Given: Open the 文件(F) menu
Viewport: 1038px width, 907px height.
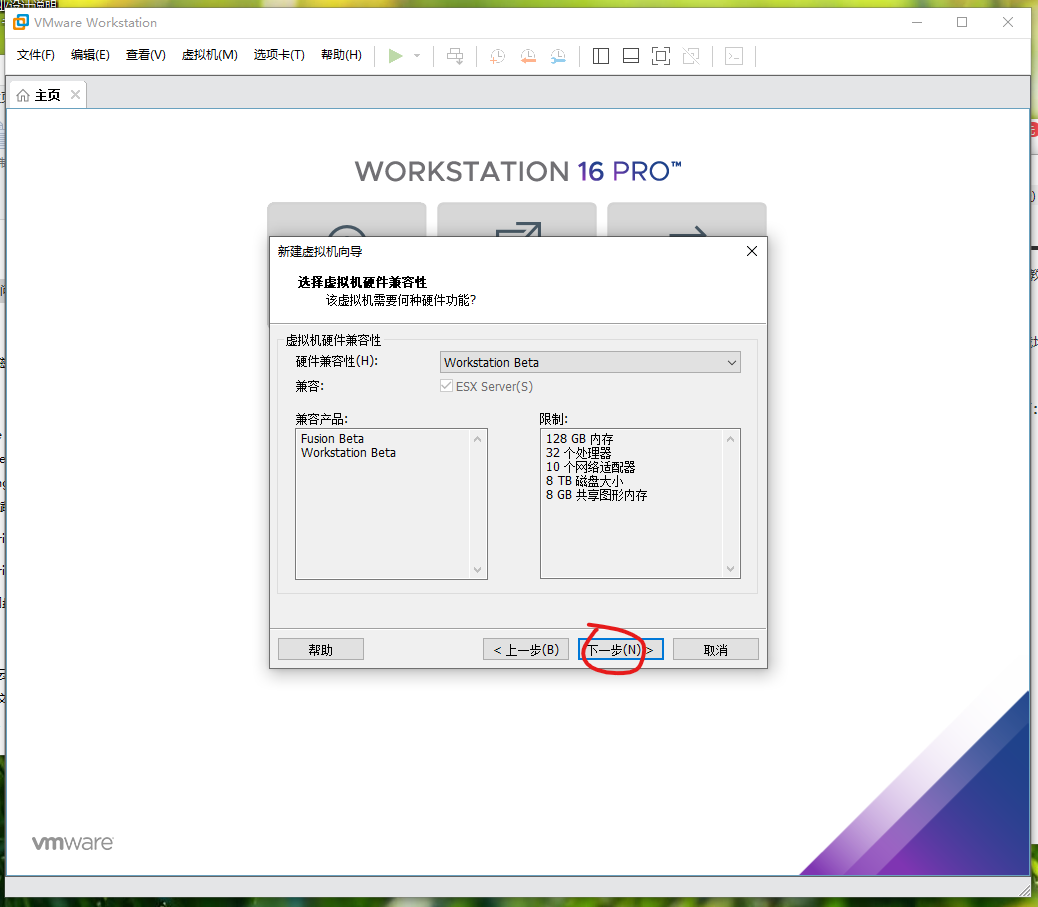Looking at the screenshot, I should point(36,55).
